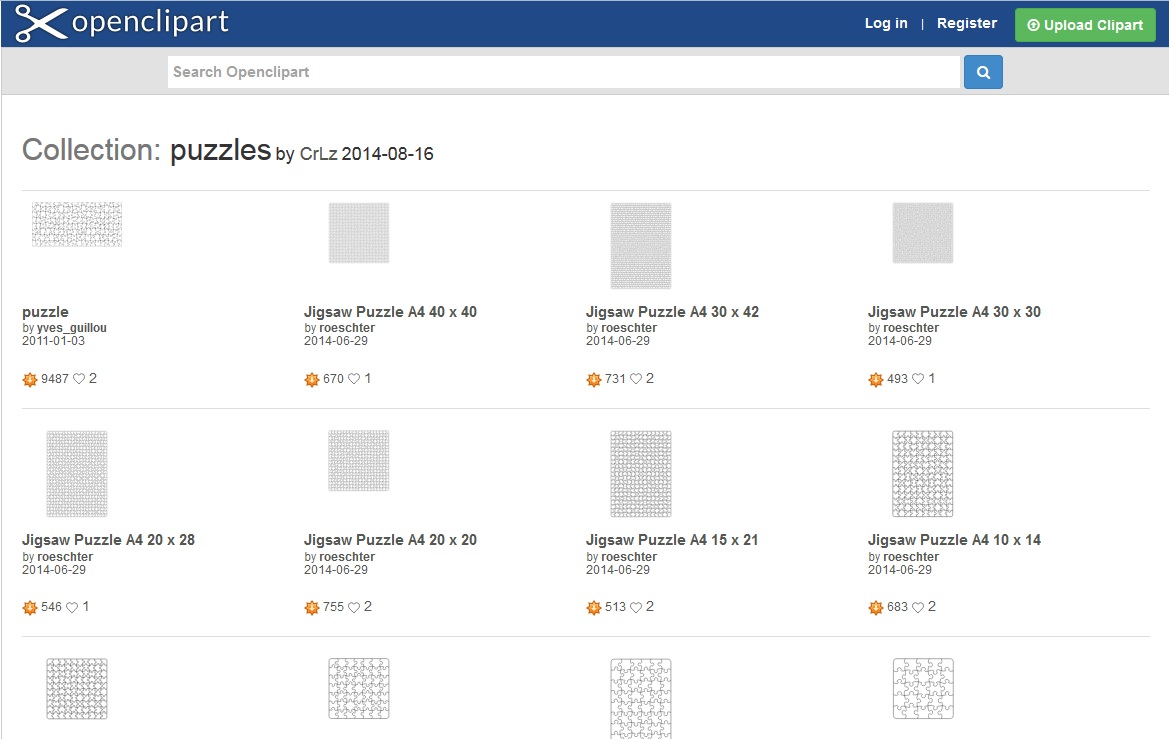Click the heart icon beside 755 views

pyautogui.click(x=354, y=607)
